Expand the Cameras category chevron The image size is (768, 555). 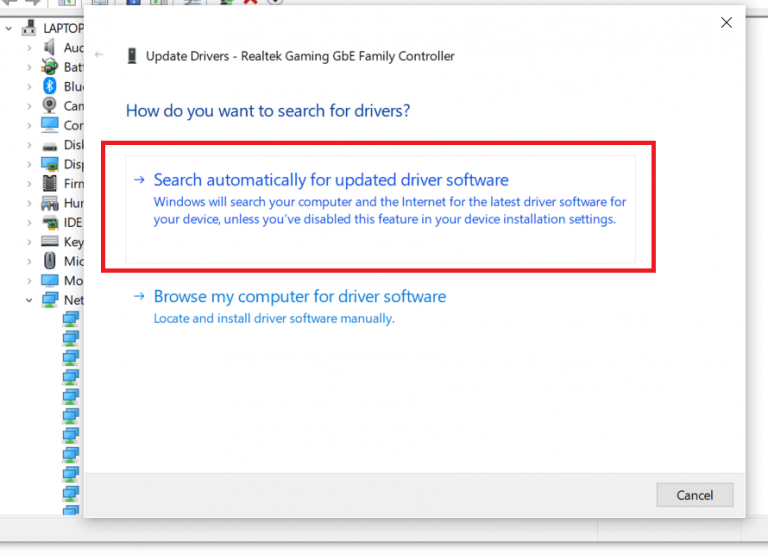(29, 106)
